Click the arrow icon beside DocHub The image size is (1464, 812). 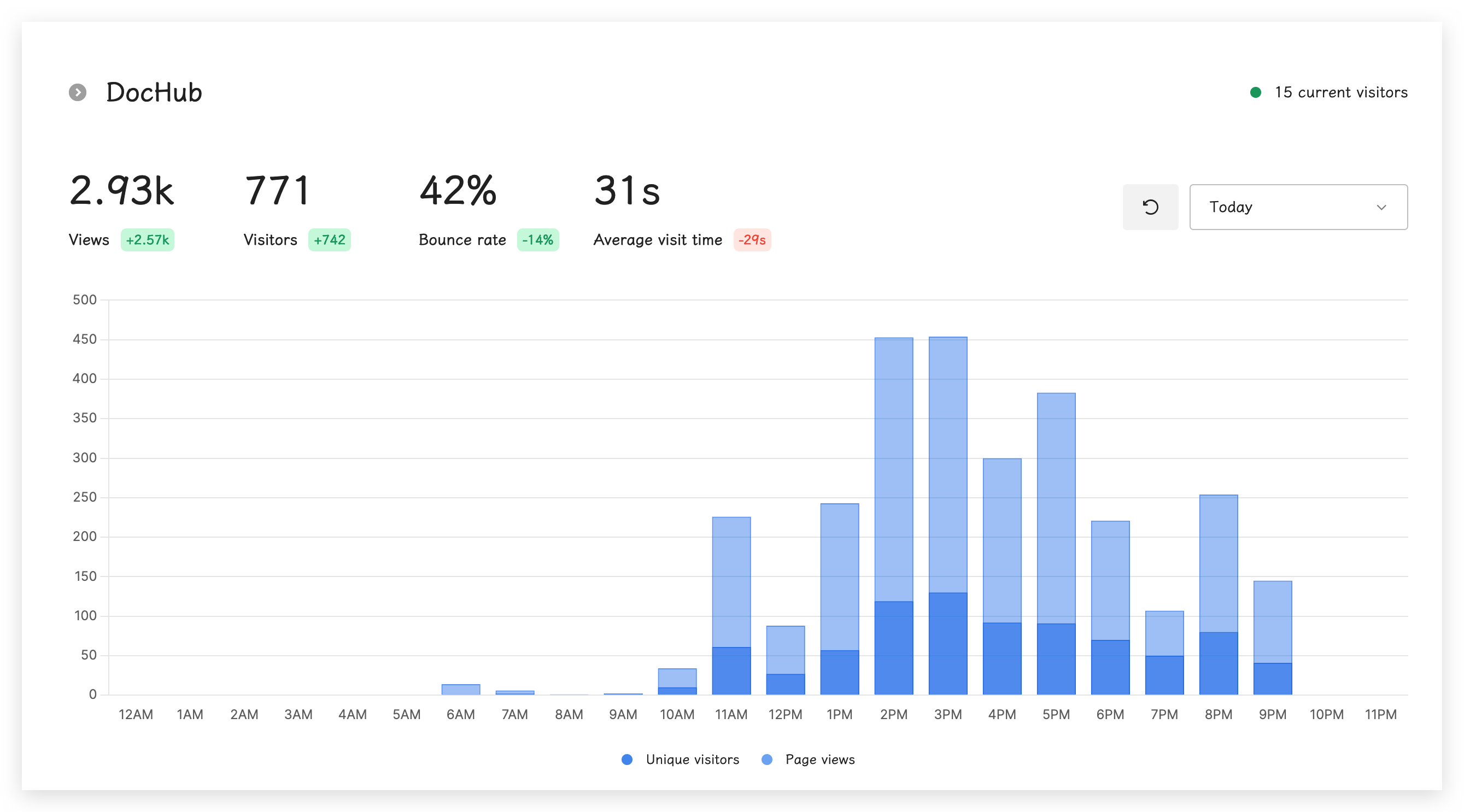point(78,92)
